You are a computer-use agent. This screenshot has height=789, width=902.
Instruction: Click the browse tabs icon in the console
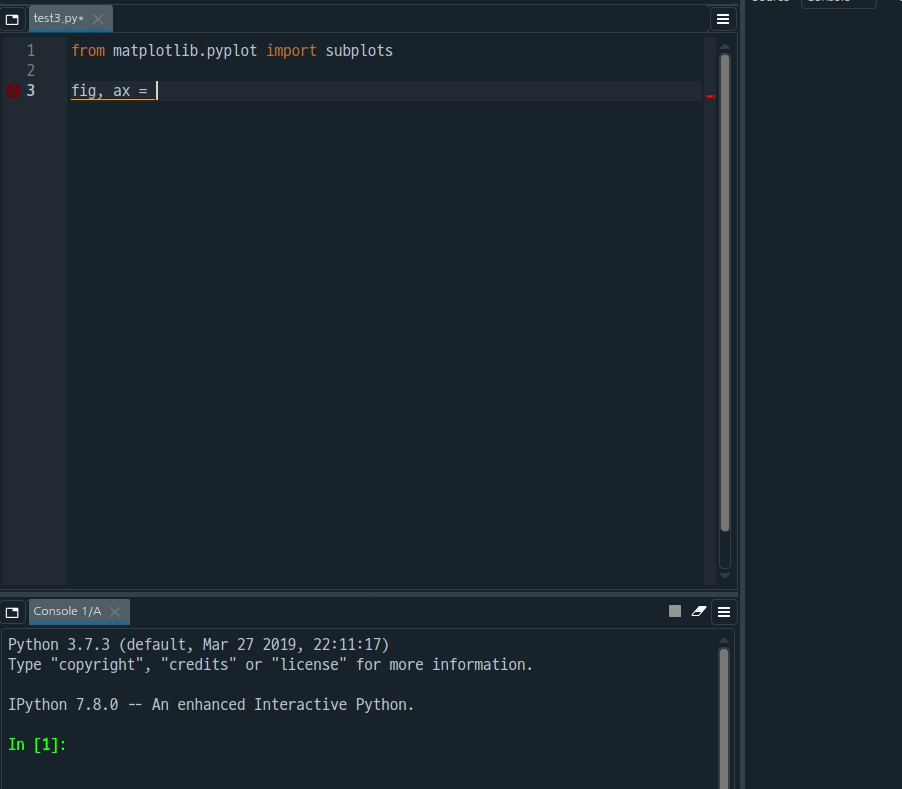(13, 611)
